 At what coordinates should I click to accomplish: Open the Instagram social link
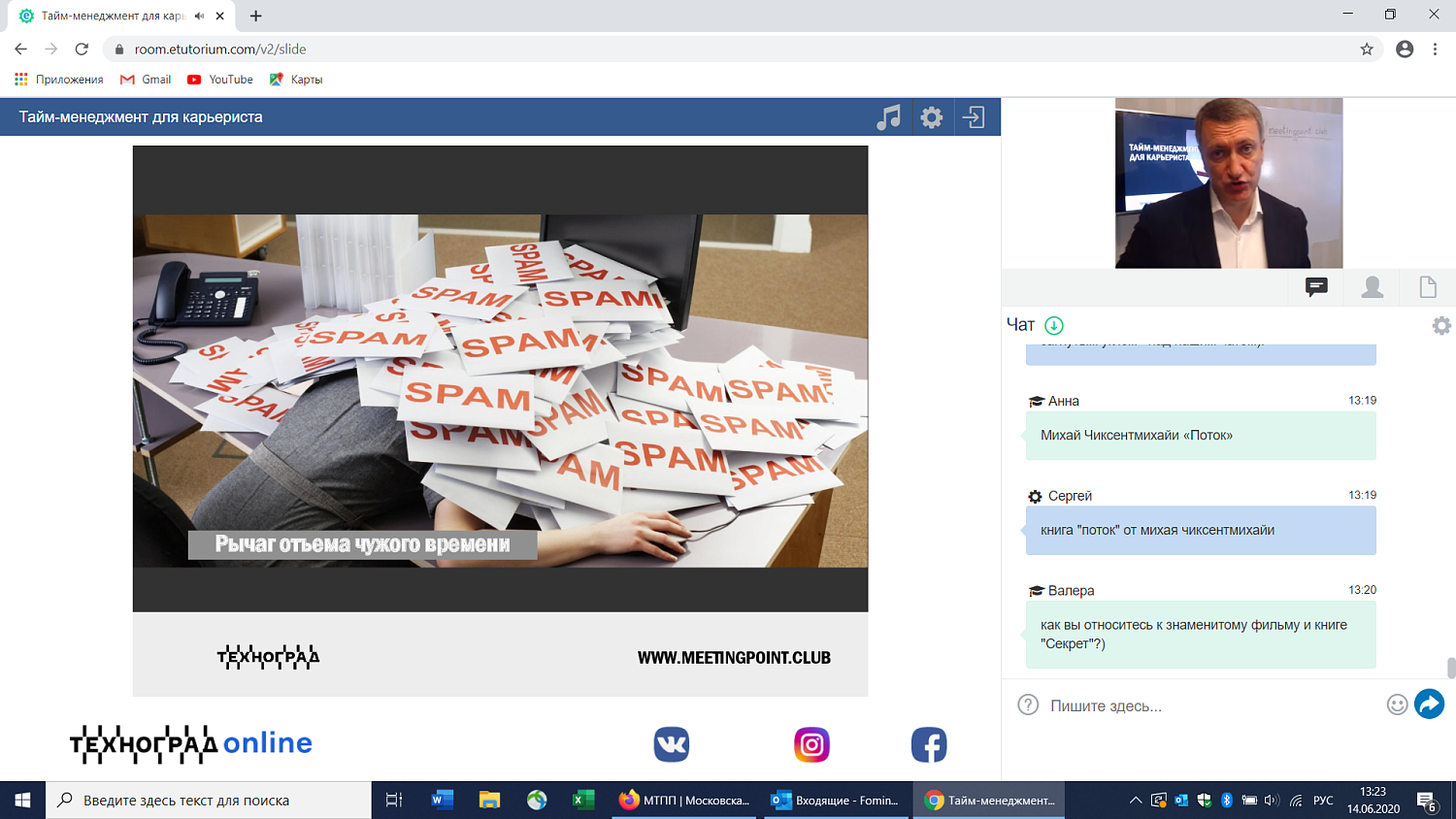point(811,744)
